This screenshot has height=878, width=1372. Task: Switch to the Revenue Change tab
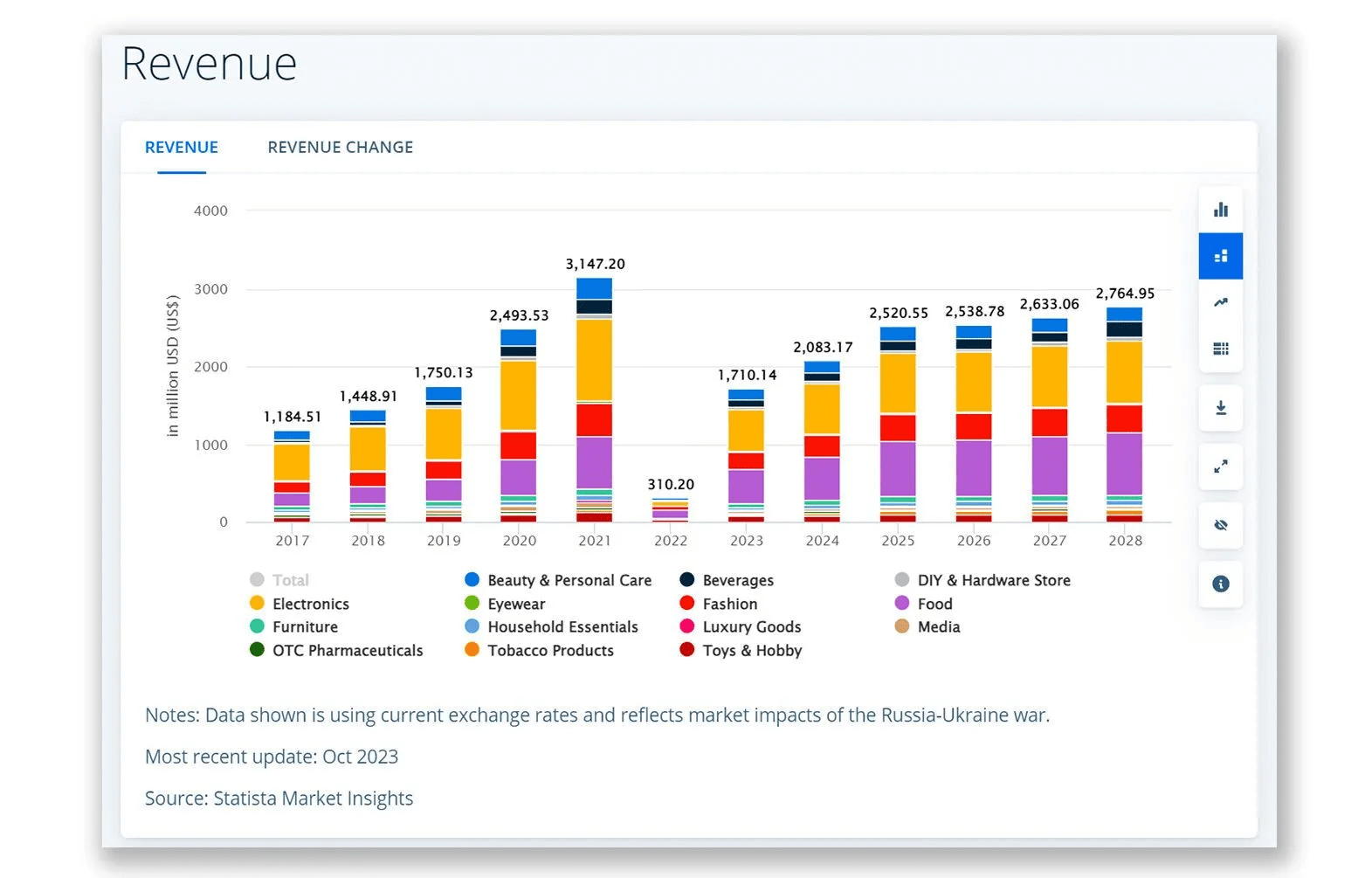click(x=340, y=148)
